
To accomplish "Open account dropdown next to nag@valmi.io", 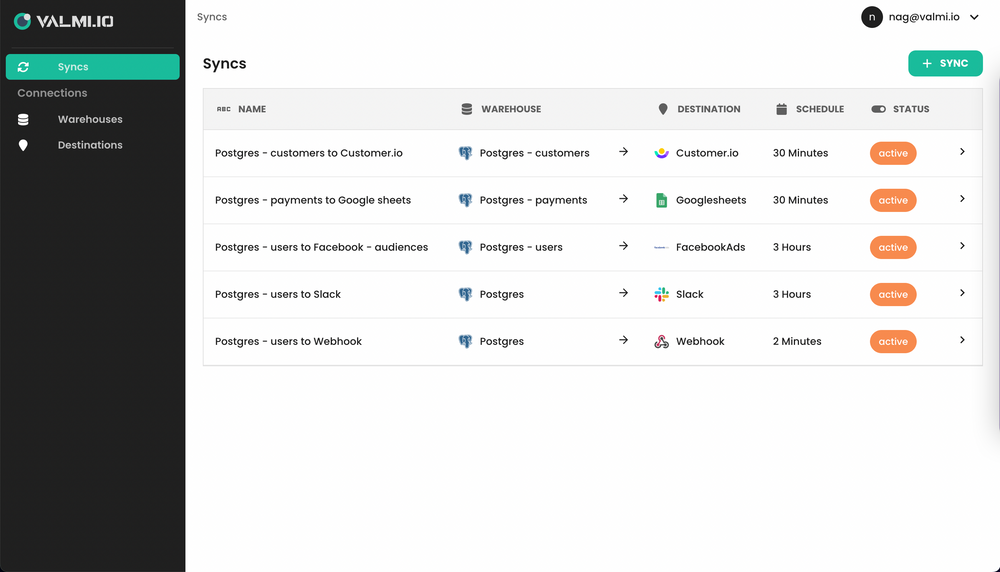I will 975,17.
